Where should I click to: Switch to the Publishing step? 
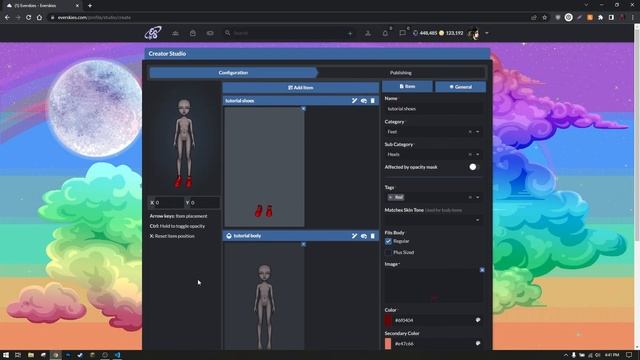coord(401,73)
